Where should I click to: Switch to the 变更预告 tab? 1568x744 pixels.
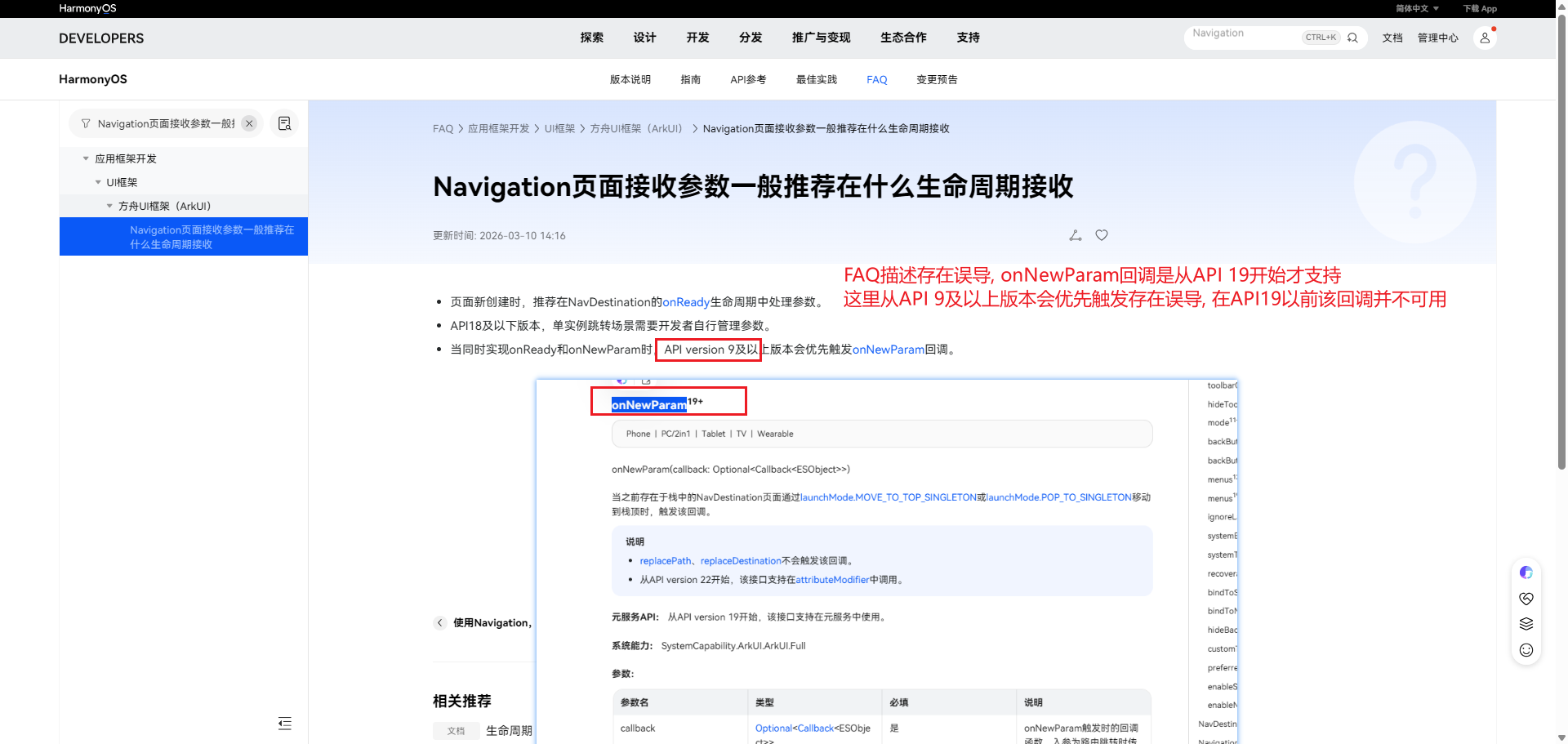[x=937, y=79]
